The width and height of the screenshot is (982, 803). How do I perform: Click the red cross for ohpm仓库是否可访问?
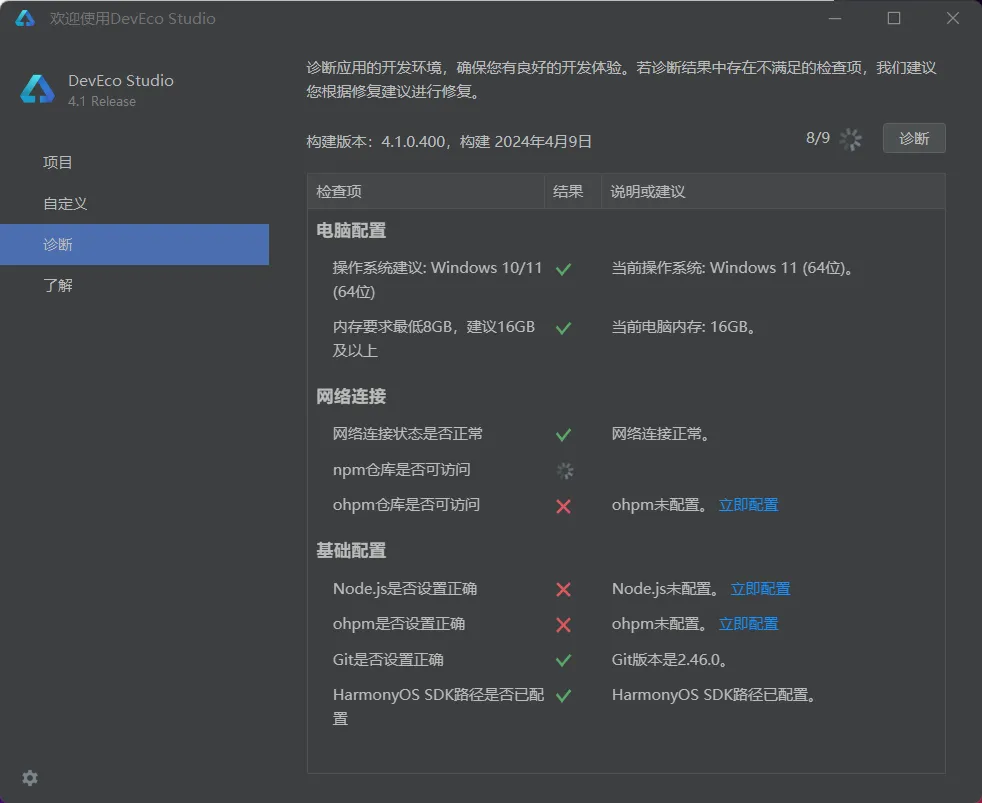563,506
